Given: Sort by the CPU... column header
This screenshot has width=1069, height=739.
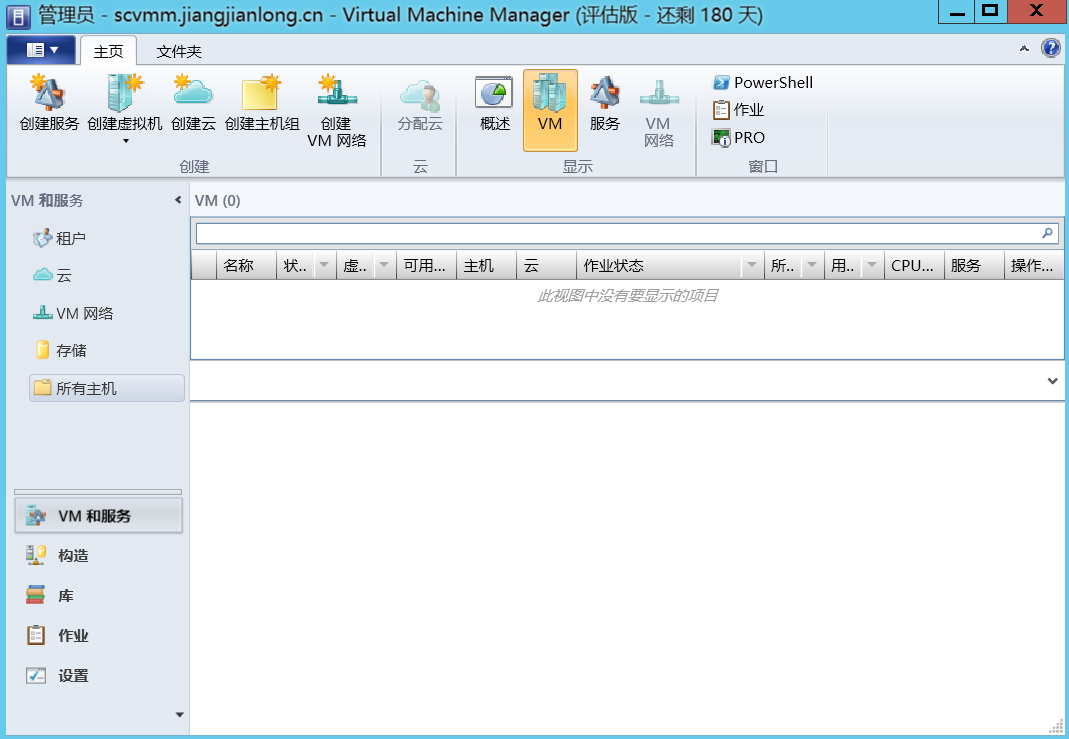Looking at the screenshot, I should (x=914, y=265).
